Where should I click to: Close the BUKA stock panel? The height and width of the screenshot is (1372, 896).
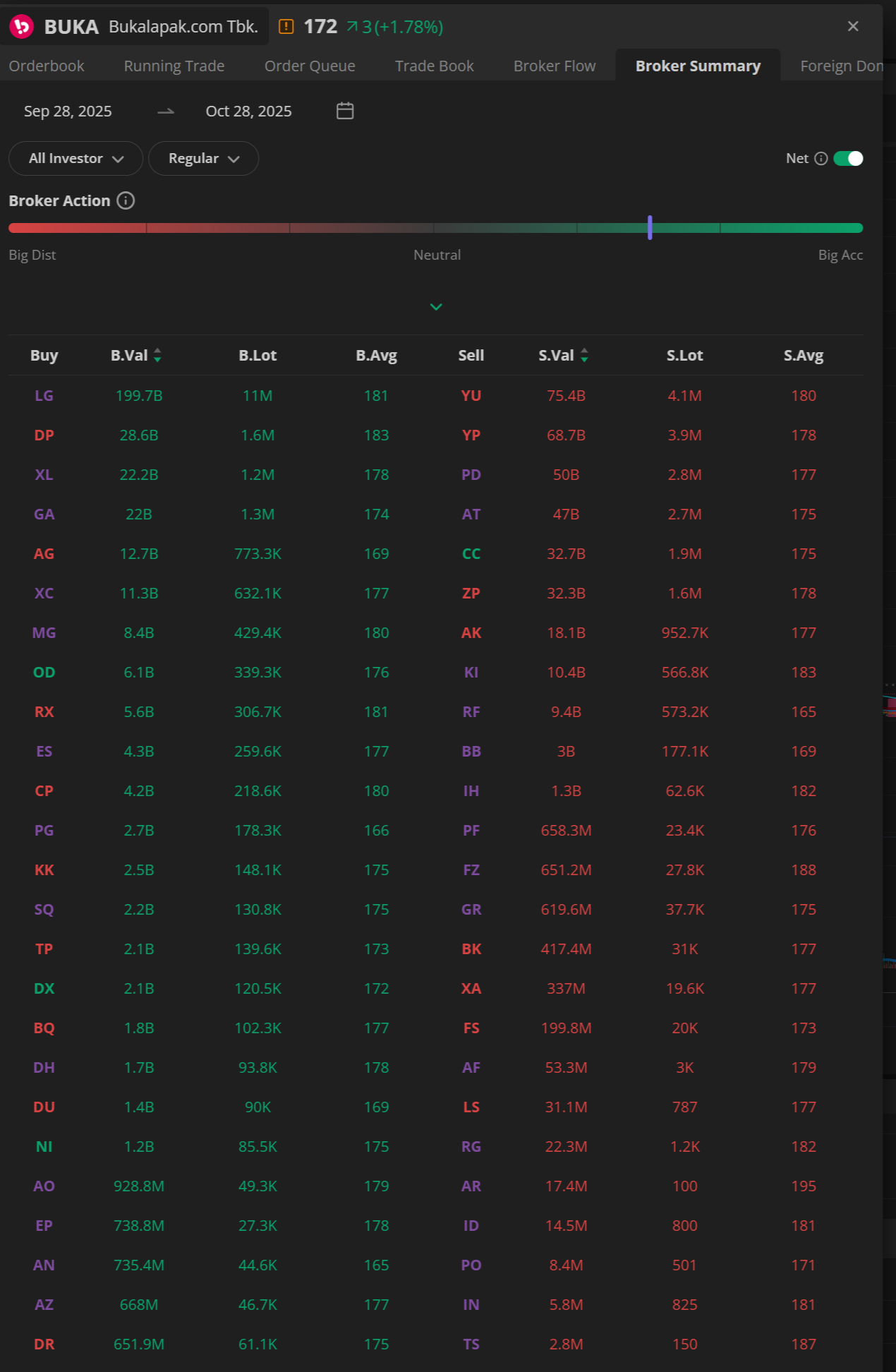(853, 26)
